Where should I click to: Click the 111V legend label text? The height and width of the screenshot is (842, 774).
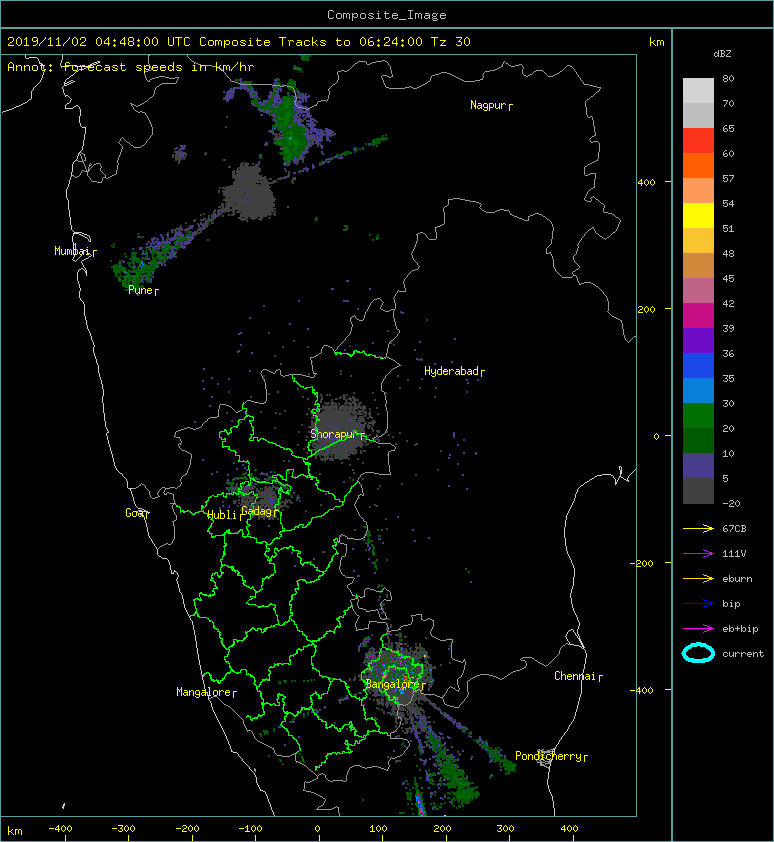734,554
